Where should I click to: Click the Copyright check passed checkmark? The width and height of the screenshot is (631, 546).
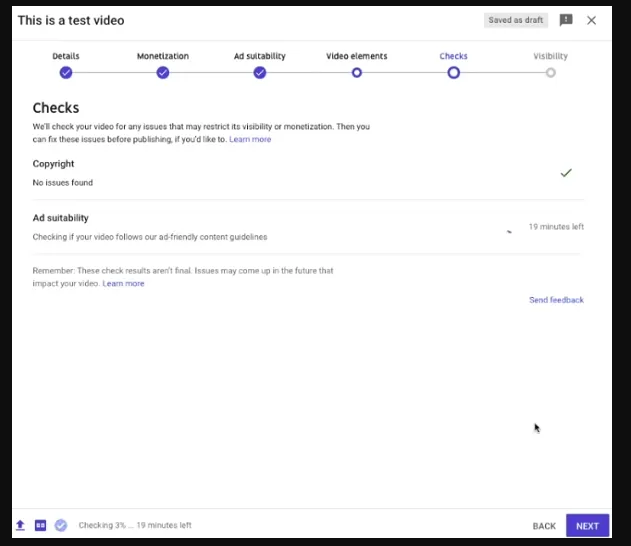[566, 173]
